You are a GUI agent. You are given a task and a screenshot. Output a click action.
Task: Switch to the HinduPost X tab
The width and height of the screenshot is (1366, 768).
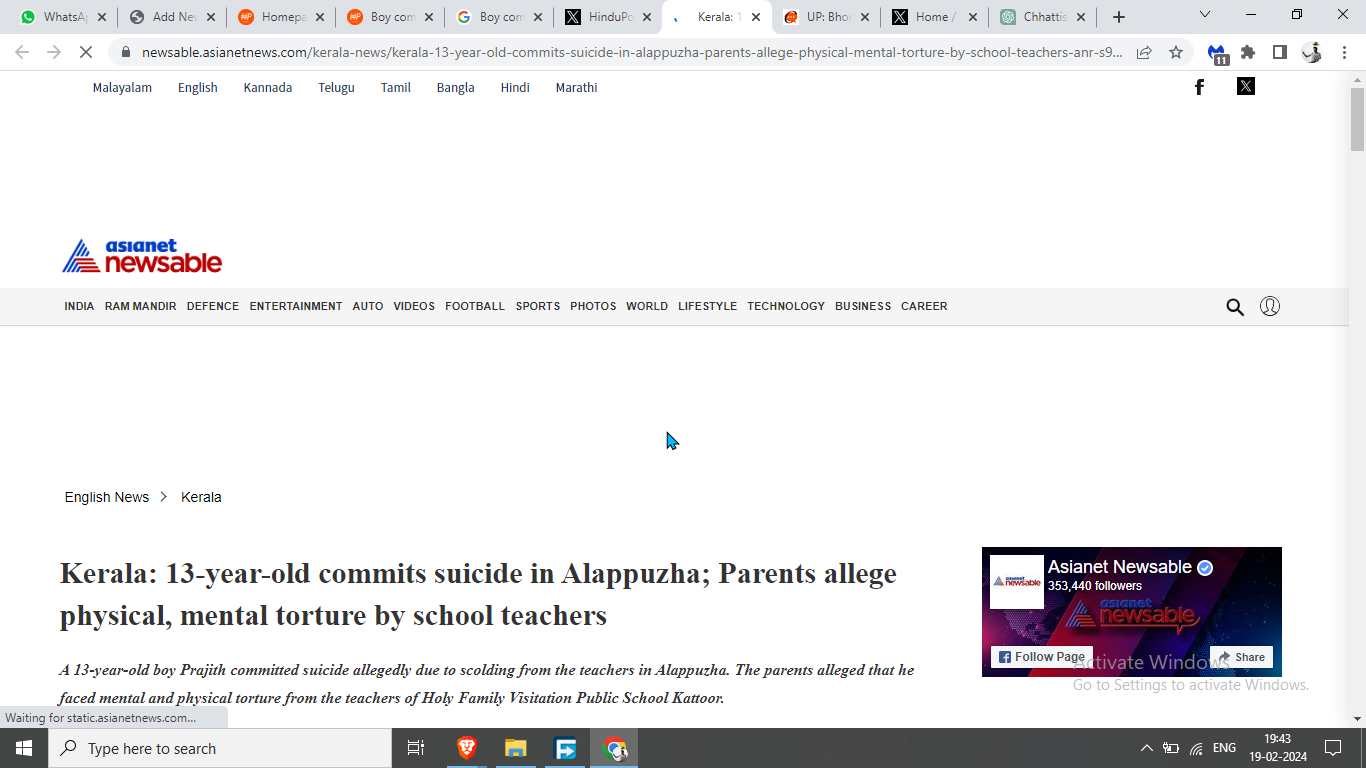[x=609, y=17]
